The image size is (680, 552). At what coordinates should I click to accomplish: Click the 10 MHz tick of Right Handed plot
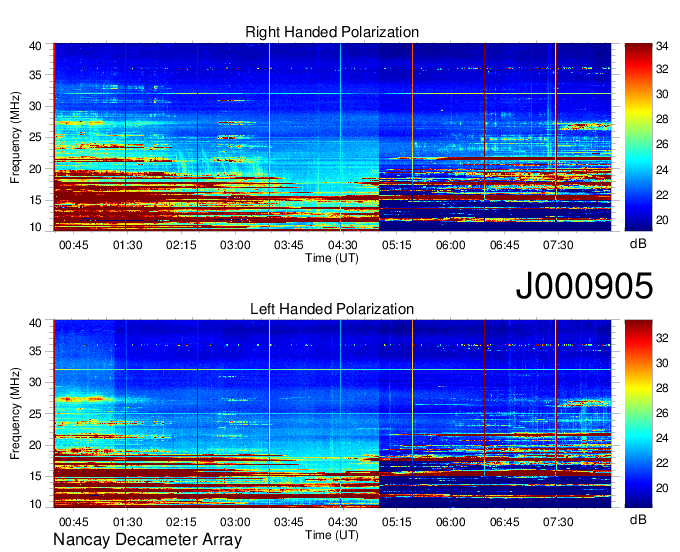tap(35, 227)
